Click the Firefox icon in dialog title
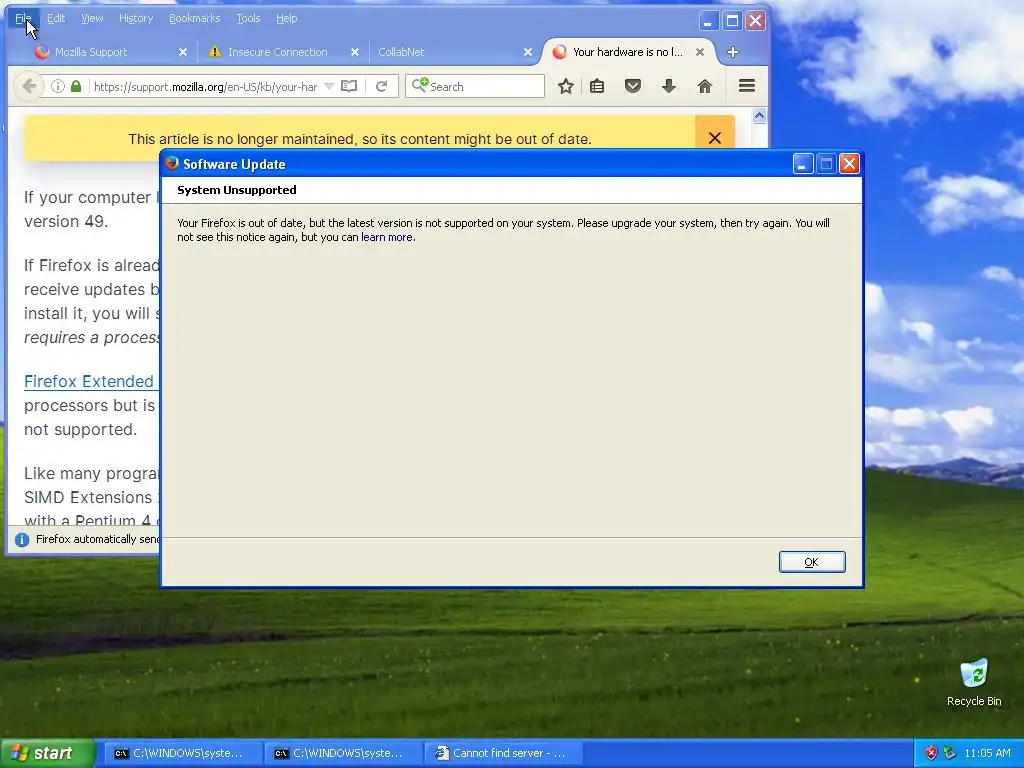Screen dimensions: 1024x768 [x=172, y=163]
